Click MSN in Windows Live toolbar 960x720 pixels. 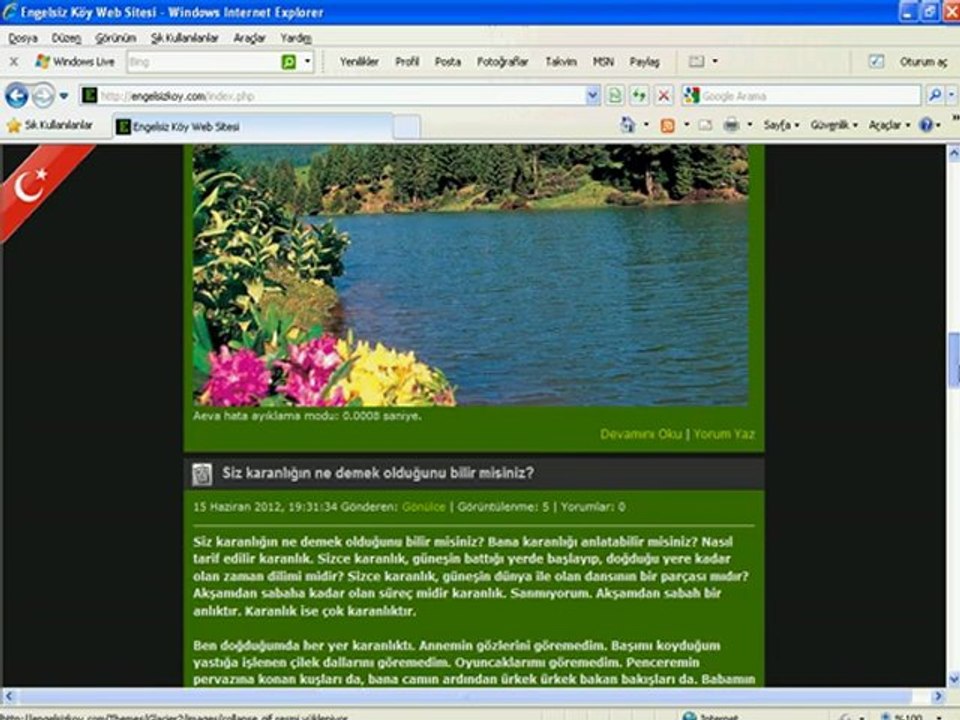(603, 62)
